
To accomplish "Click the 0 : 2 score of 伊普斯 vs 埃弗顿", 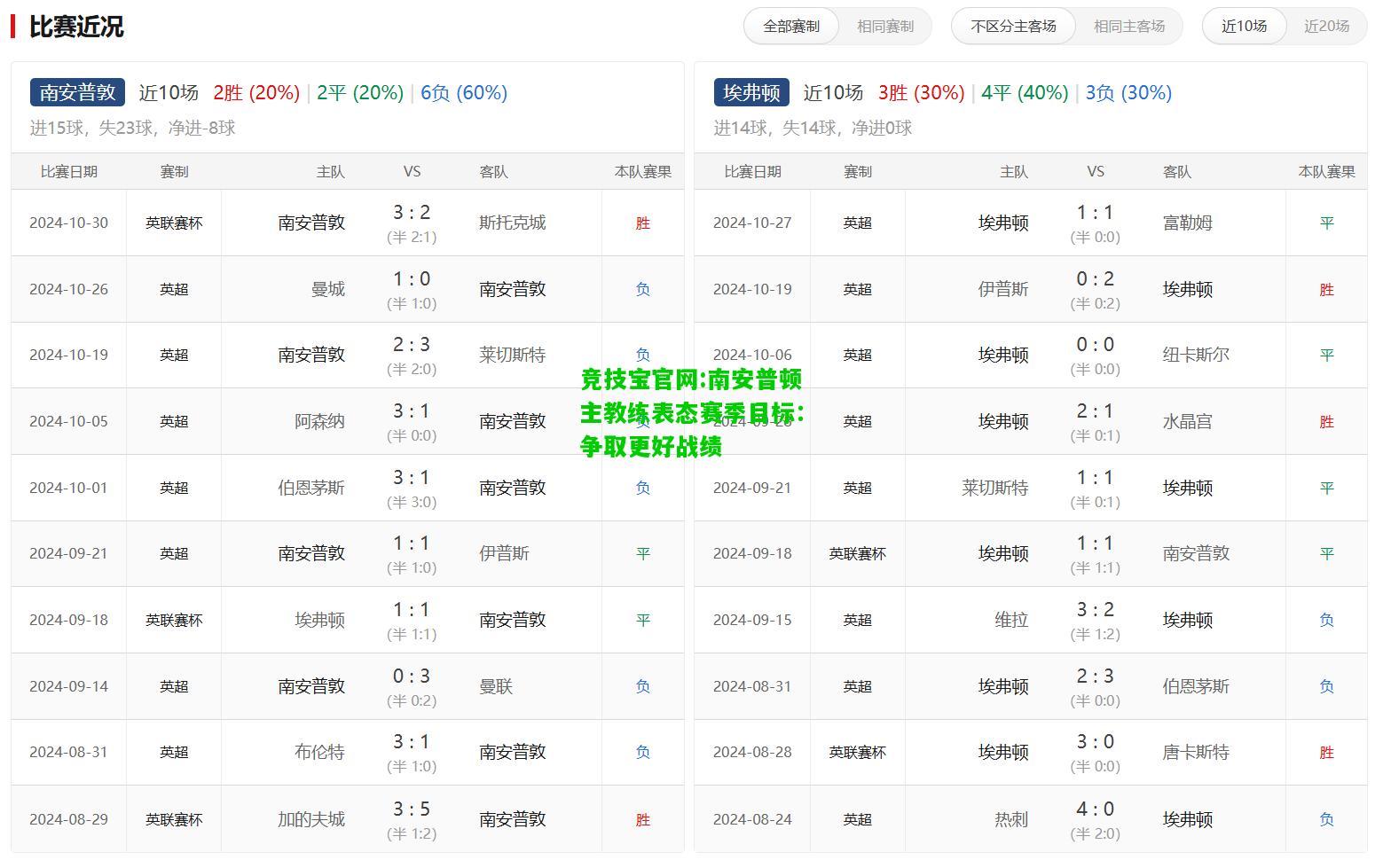I will click(1095, 279).
